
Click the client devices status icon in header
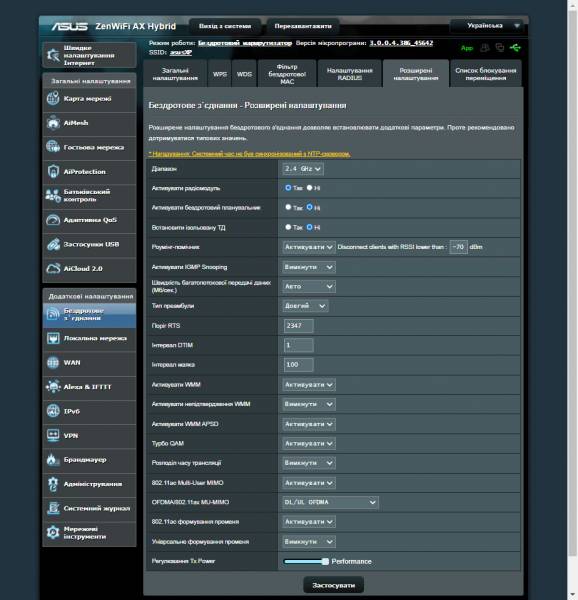(500, 47)
